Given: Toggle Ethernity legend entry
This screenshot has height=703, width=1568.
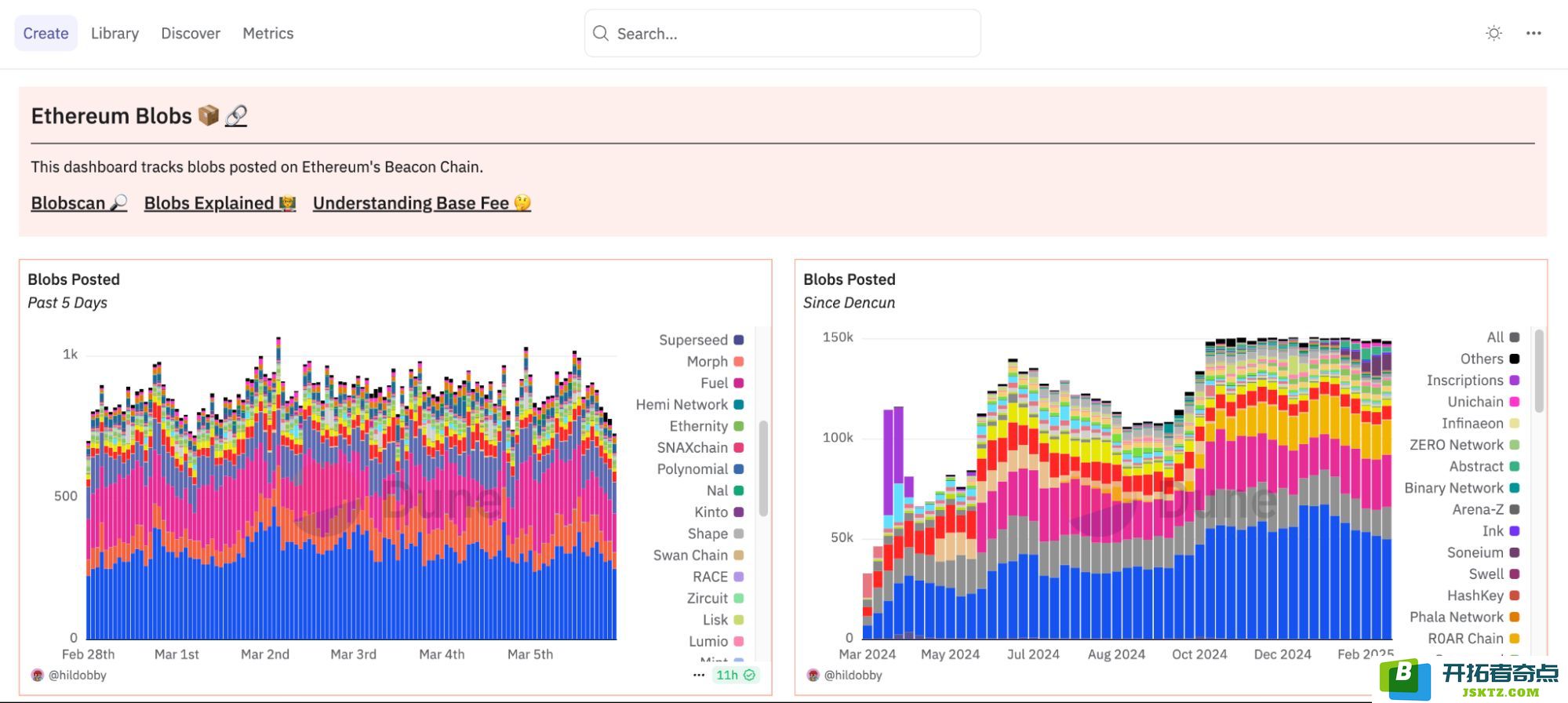Looking at the screenshot, I should point(706,426).
